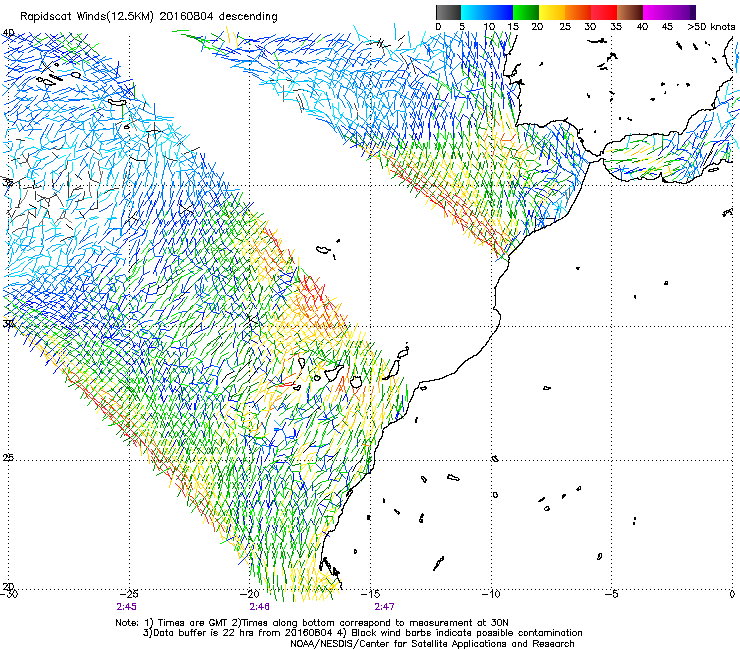Click the purple '2:45' time label
The image size is (740, 650).
[126, 607]
